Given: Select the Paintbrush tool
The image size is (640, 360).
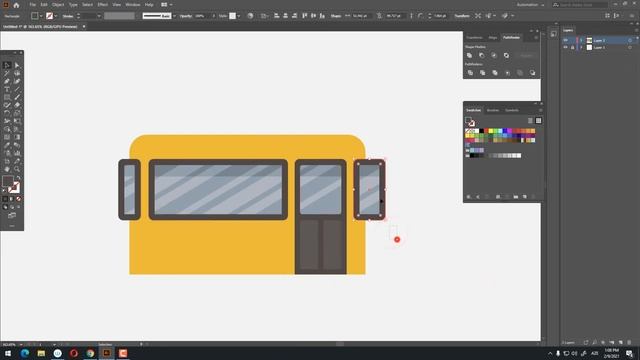Looking at the screenshot, I should (x=17, y=97).
